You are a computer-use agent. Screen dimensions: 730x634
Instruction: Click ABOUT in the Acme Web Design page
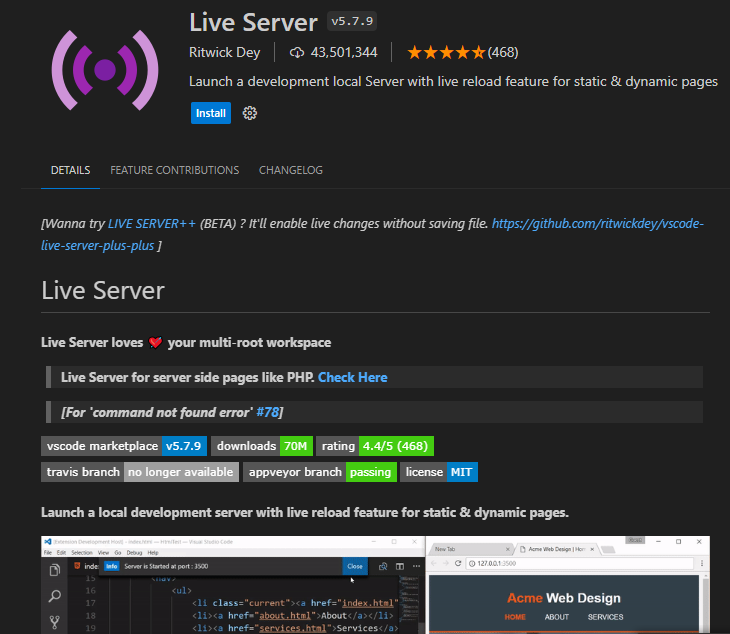[557, 617]
